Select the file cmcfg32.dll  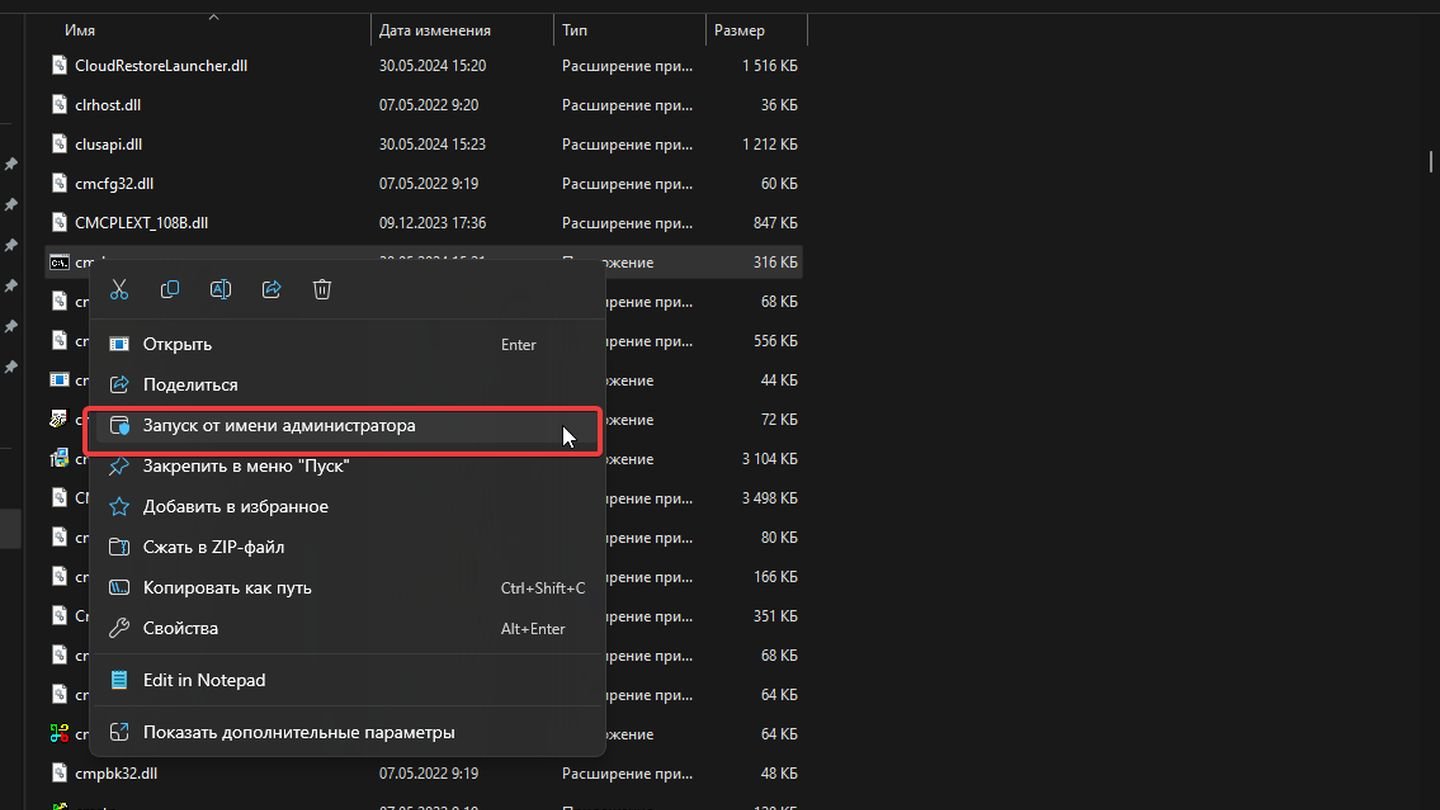click(x=114, y=184)
